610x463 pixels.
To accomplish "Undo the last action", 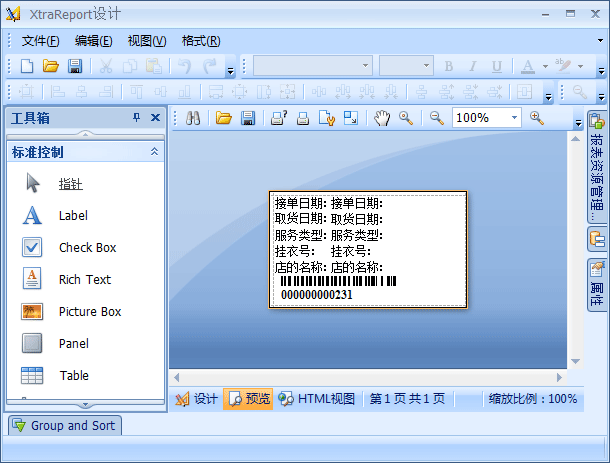I will [x=184, y=66].
